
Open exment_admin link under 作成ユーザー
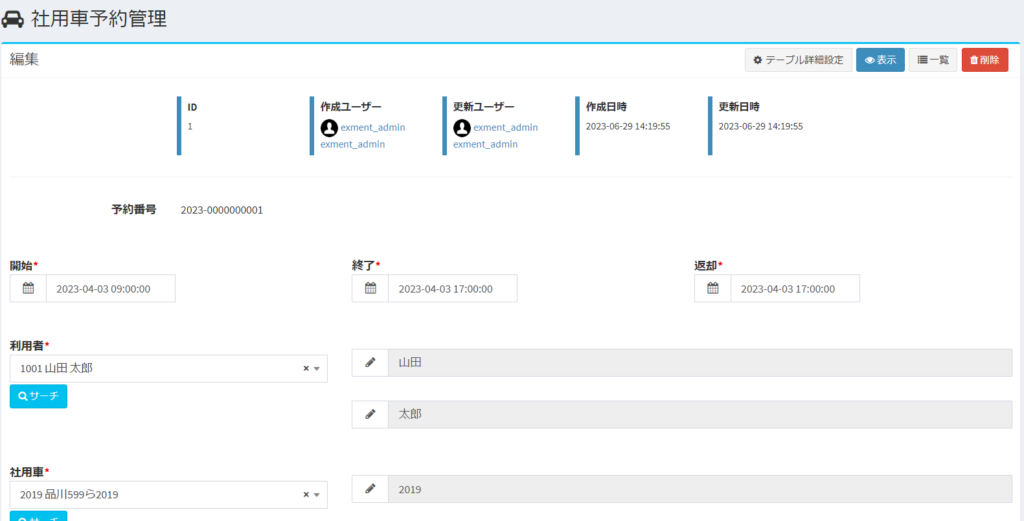(x=373, y=127)
